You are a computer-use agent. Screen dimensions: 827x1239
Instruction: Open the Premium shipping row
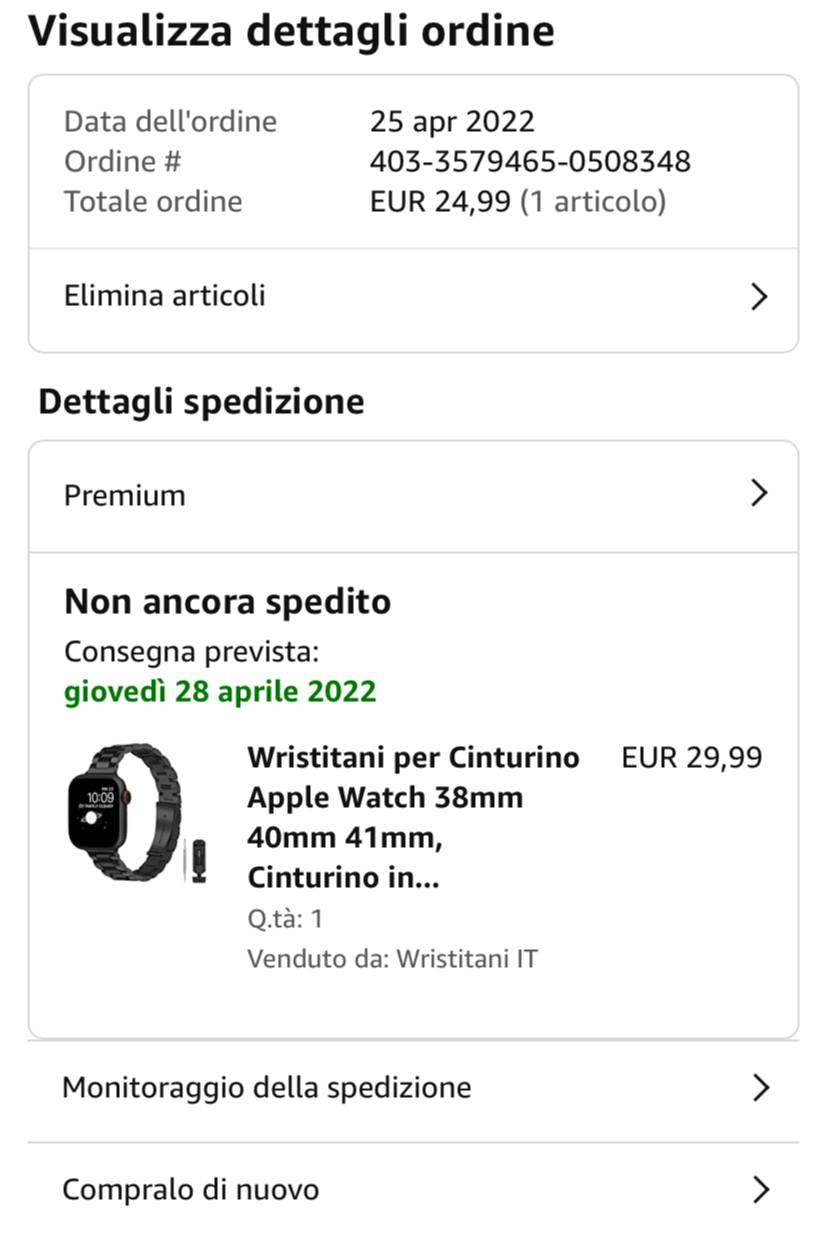(413, 496)
